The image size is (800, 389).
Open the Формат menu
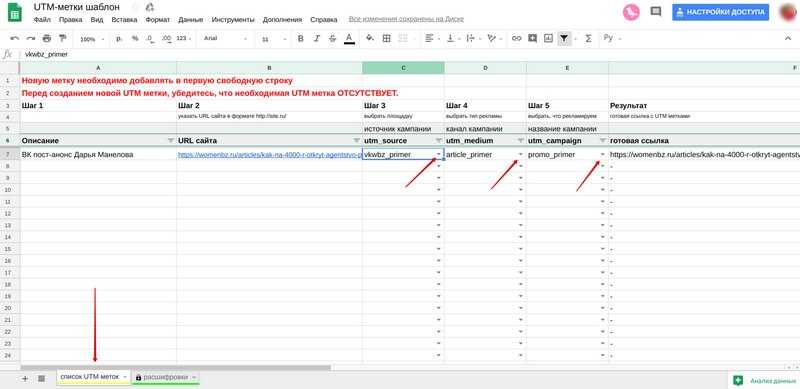tap(158, 20)
